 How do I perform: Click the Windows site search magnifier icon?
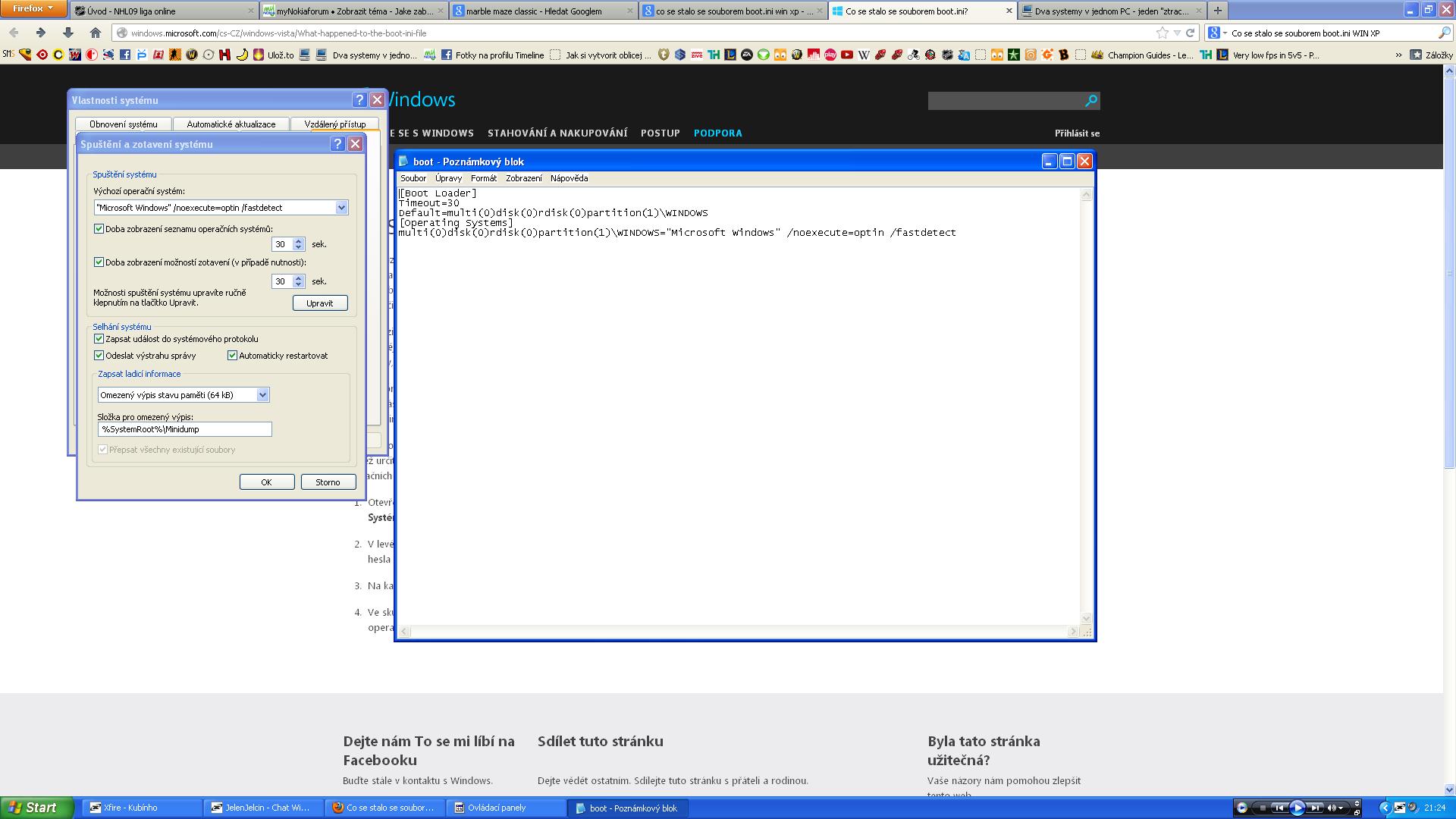[x=1090, y=100]
